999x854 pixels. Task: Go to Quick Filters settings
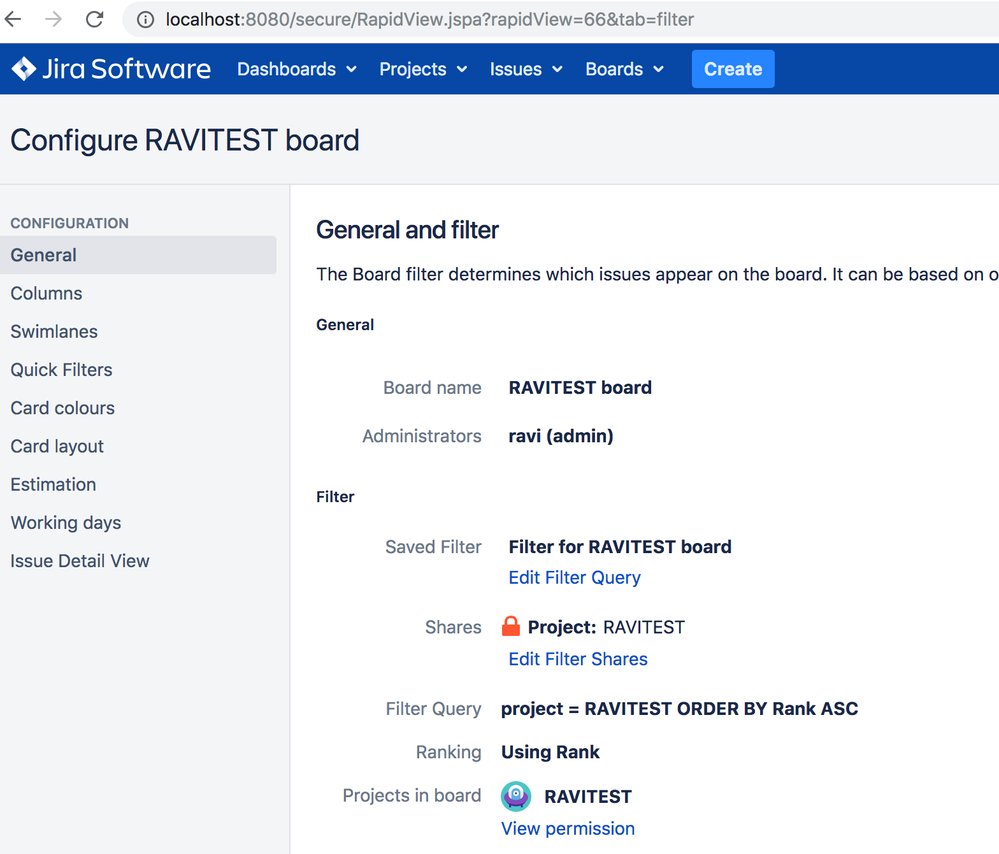(61, 370)
